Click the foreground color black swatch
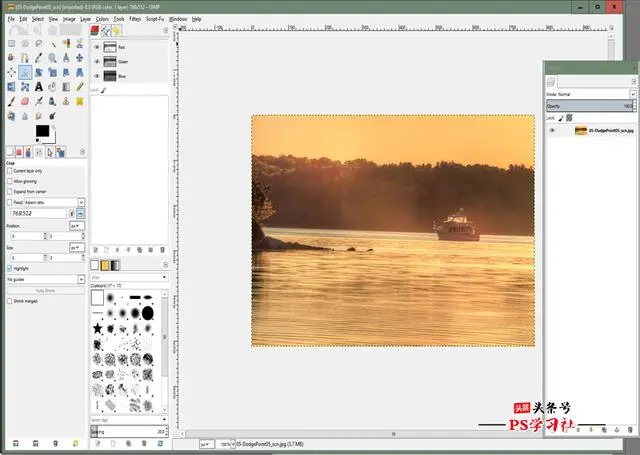This screenshot has height=455, width=640. point(42,131)
